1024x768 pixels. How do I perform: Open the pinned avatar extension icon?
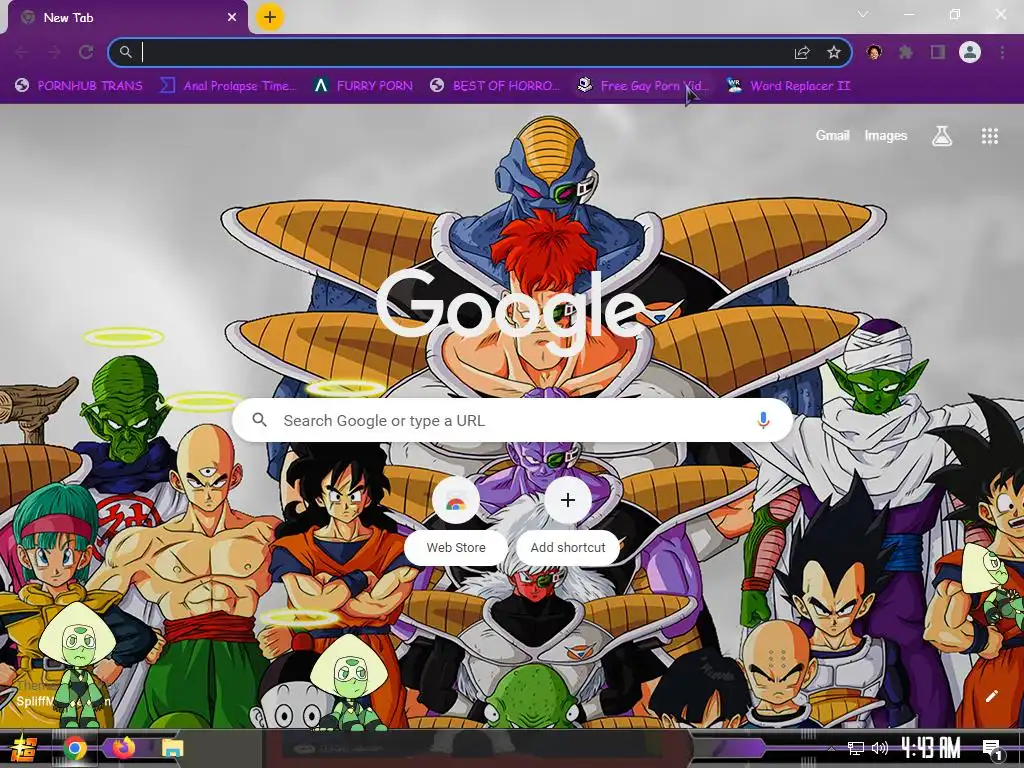tap(874, 52)
